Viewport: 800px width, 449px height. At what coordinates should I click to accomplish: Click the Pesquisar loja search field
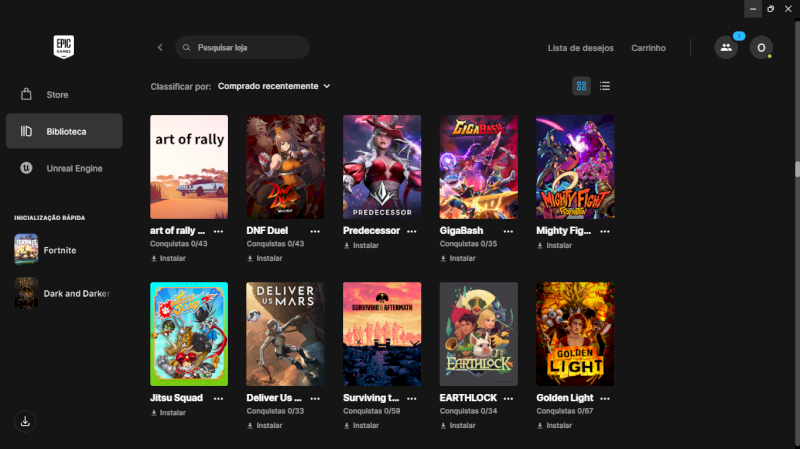242,47
